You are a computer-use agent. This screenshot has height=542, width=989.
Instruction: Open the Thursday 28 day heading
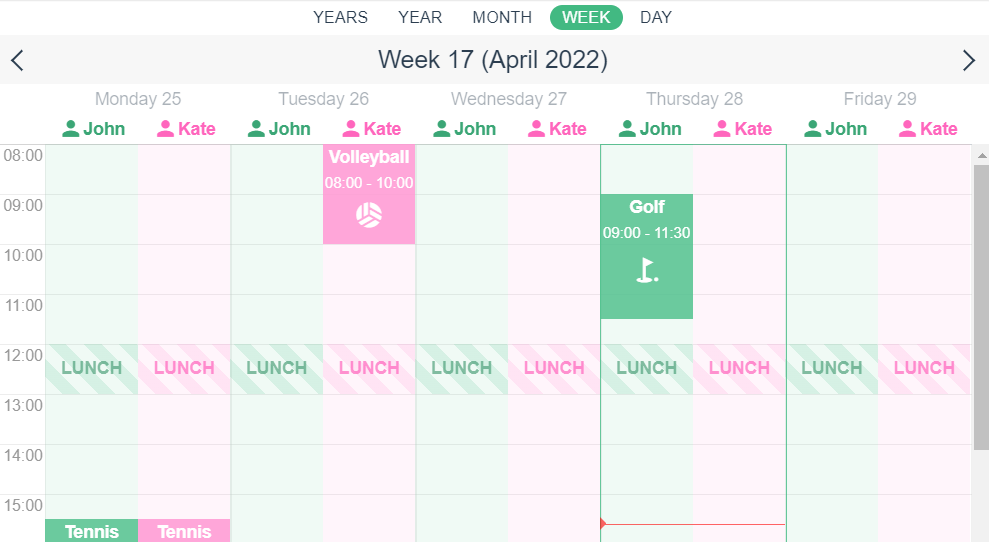[x=694, y=99]
